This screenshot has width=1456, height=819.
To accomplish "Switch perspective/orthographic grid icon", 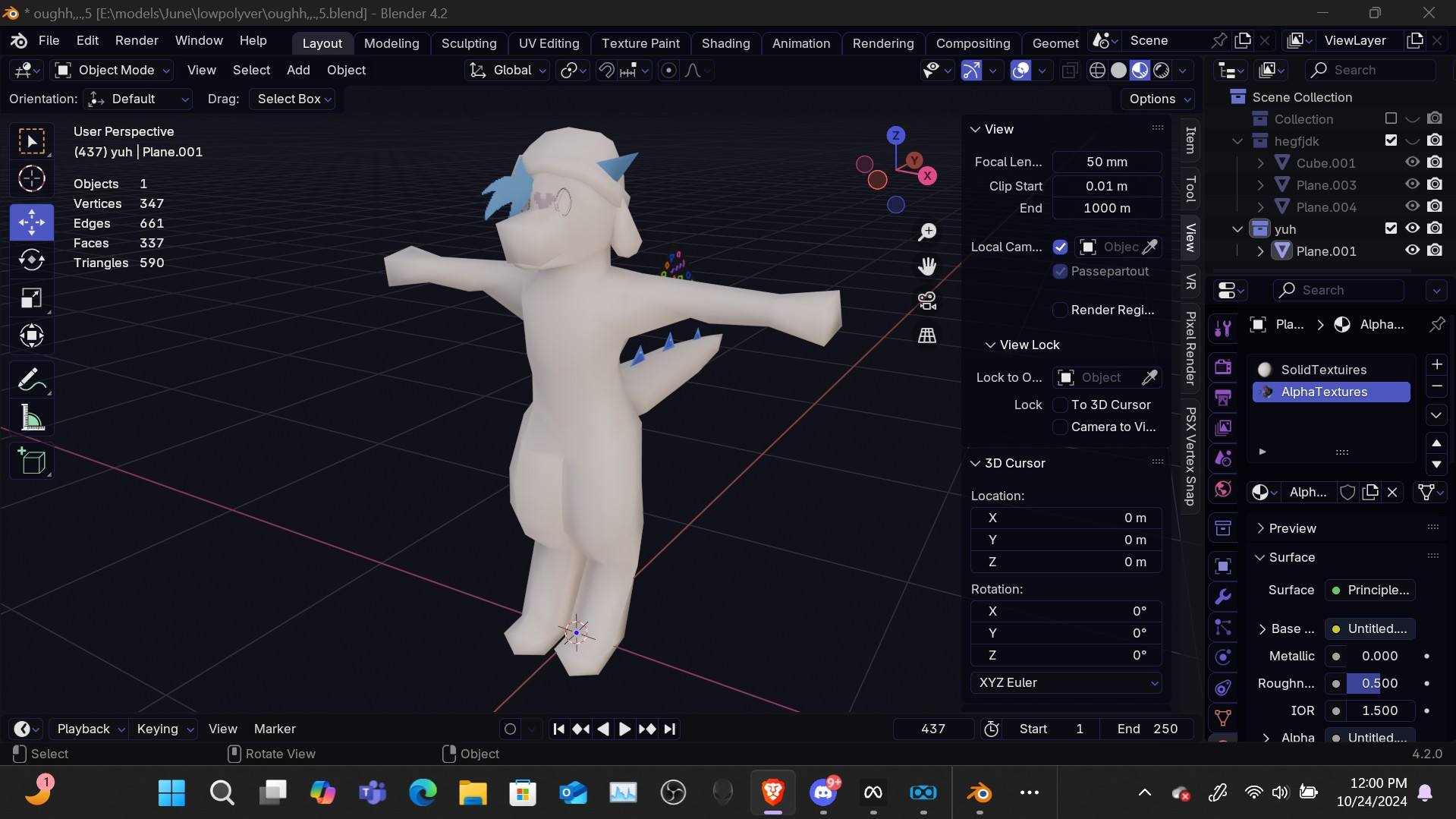I will 927,335.
